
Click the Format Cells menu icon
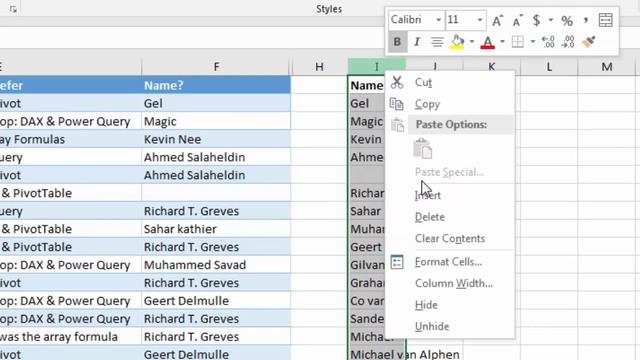(x=397, y=262)
